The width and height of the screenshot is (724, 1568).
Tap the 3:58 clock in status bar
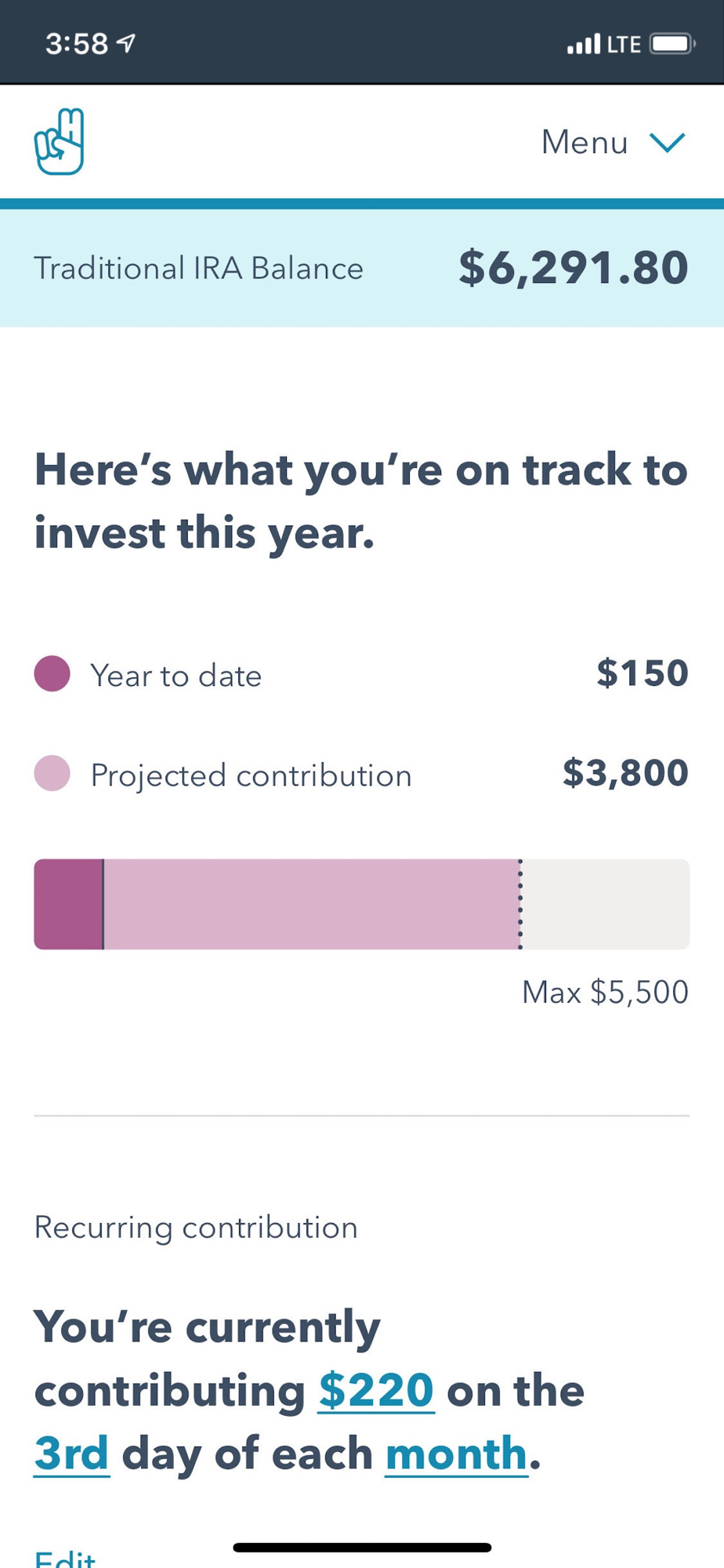(x=76, y=43)
